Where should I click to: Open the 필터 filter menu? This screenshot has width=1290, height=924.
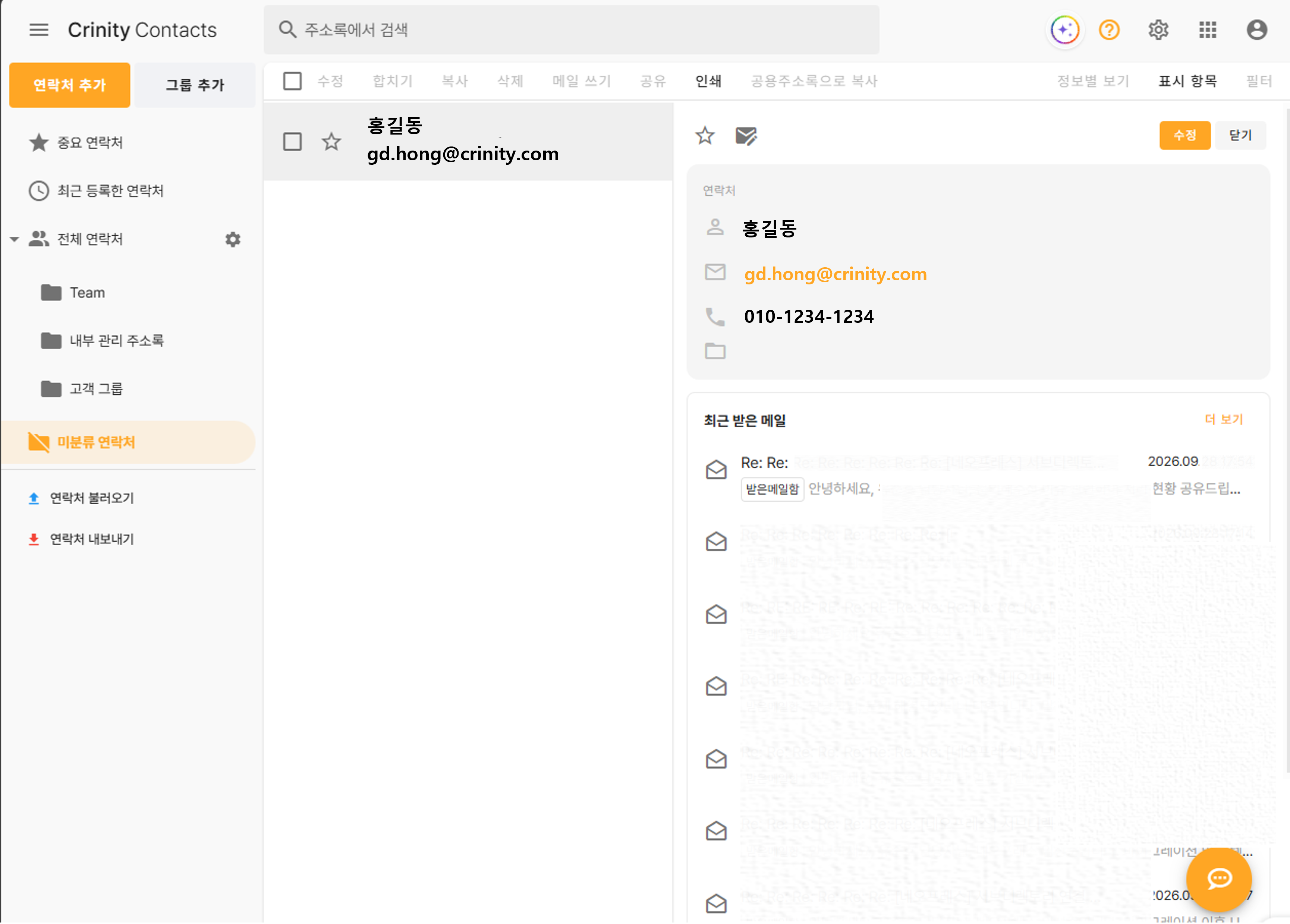click(1259, 81)
